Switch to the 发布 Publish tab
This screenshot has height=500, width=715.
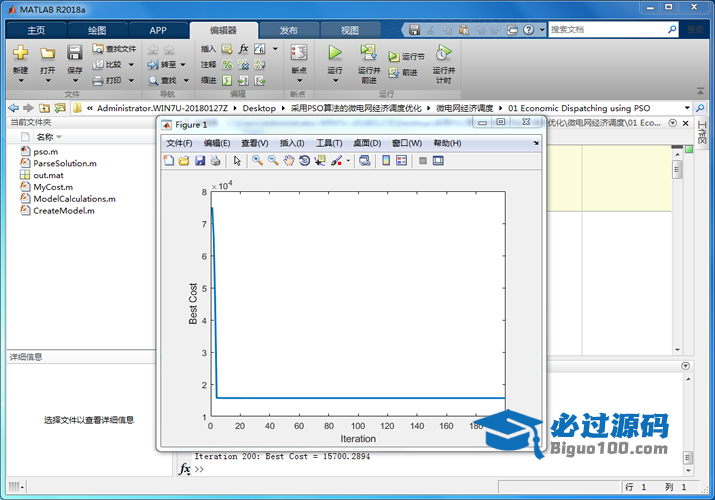288,31
